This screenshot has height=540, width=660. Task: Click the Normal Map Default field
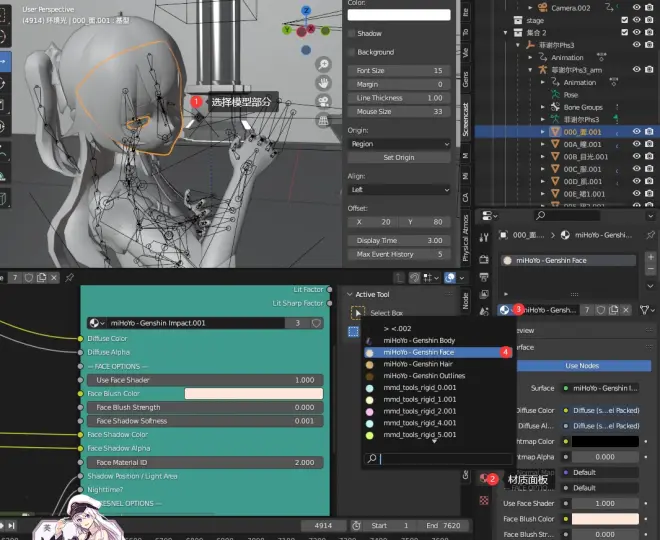point(601,472)
